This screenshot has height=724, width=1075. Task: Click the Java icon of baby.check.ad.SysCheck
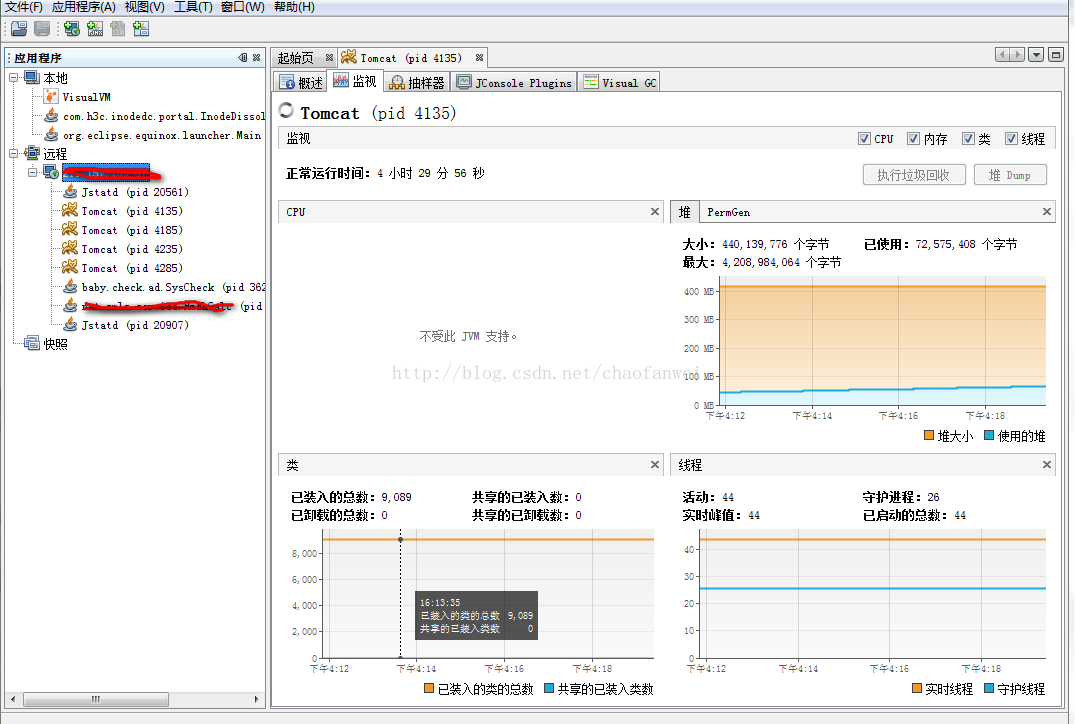(70, 287)
